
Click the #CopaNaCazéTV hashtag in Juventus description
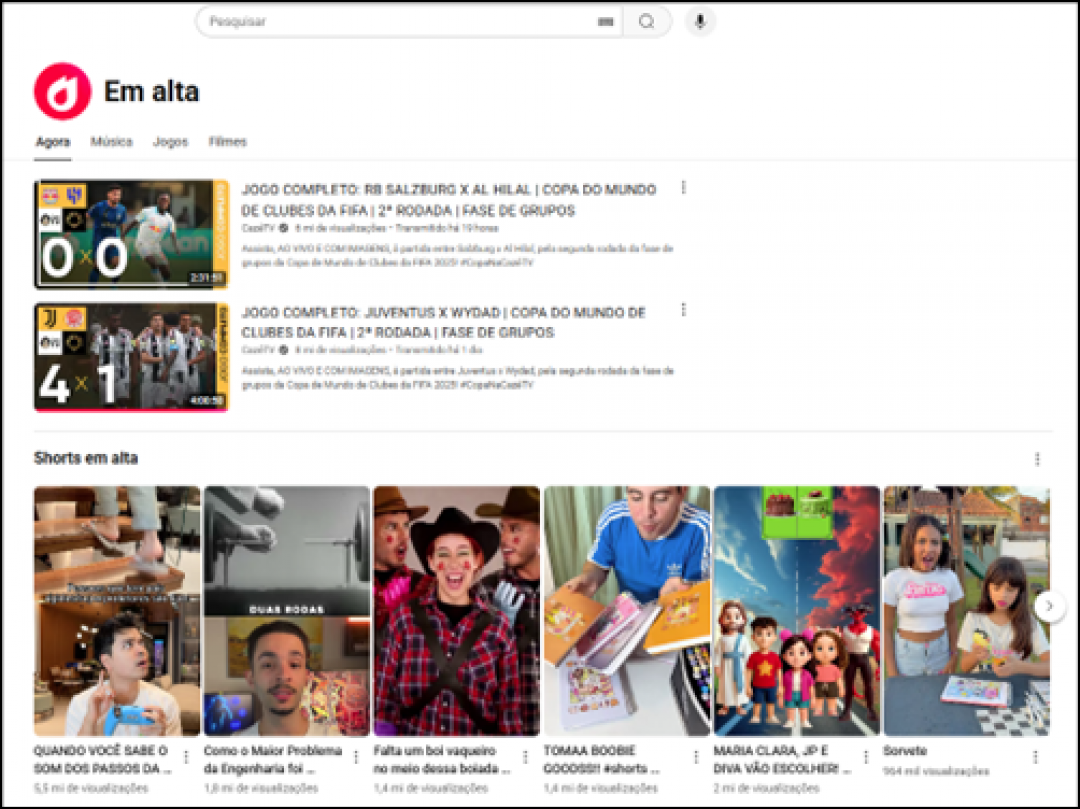(497, 386)
